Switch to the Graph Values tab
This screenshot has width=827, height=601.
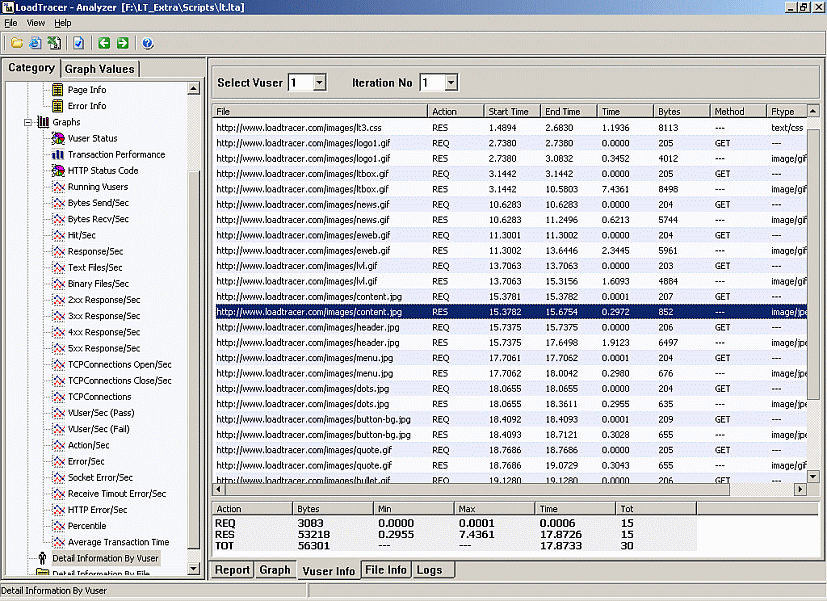100,69
